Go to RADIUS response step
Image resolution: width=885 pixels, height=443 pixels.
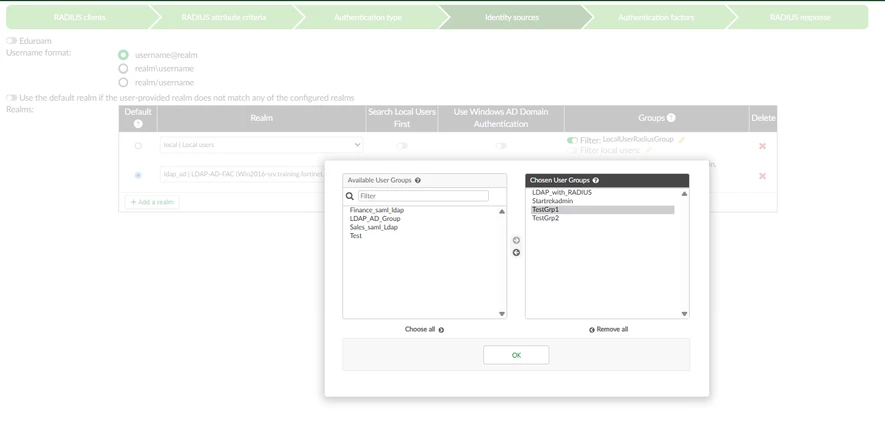[x=800, y=17]
